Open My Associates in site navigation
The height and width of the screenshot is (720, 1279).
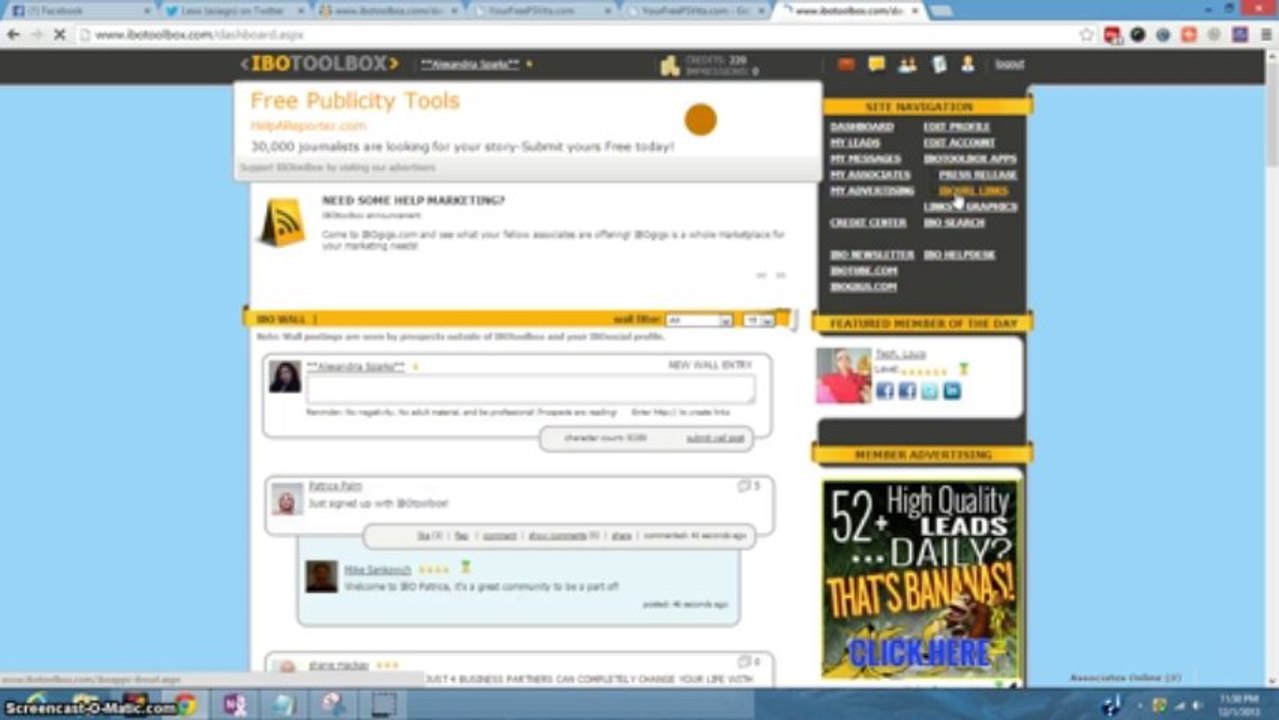[870, 175]
